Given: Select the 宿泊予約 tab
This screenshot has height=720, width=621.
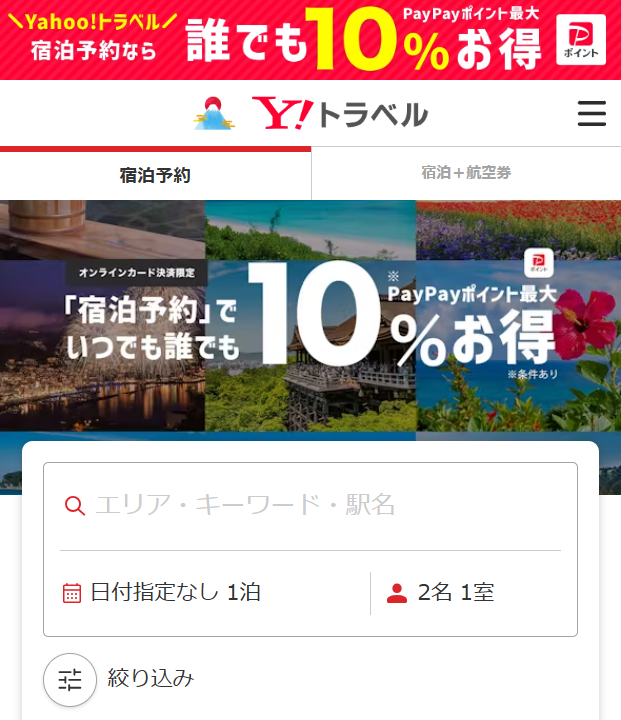Looking at the screenshot, I should tap(155, 175).
